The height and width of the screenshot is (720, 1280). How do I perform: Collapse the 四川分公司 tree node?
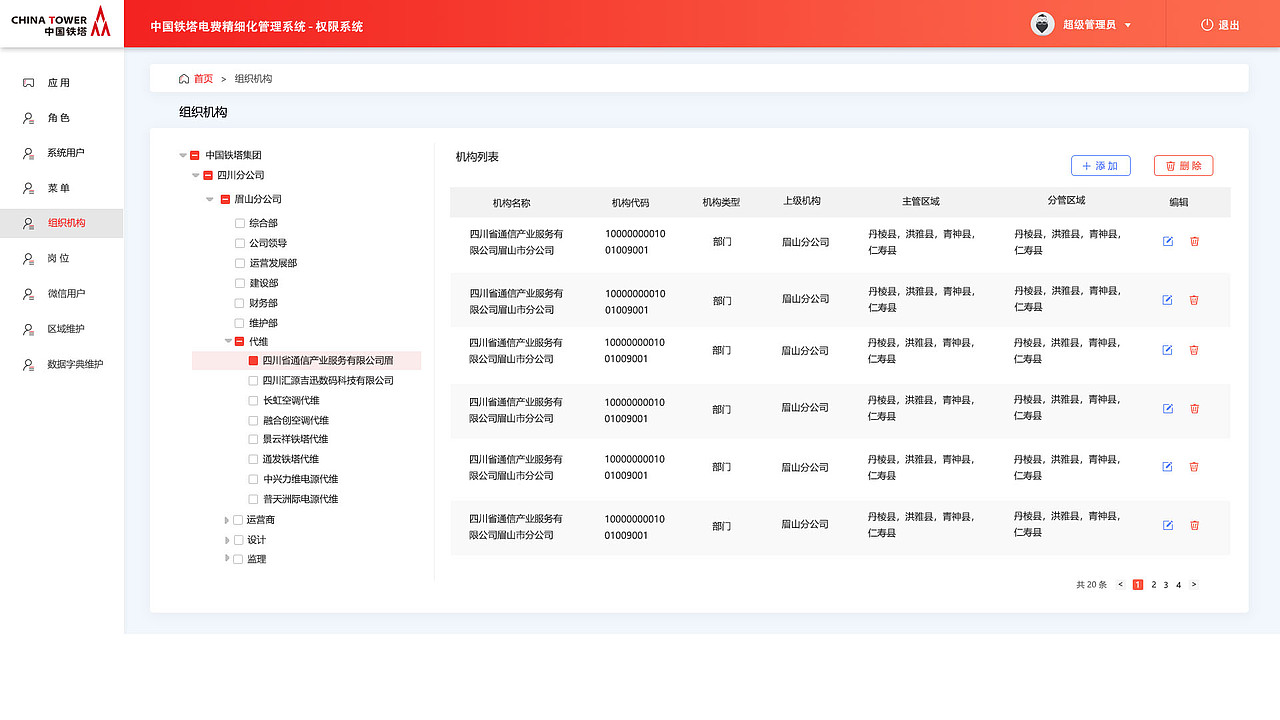coord(196,175)
